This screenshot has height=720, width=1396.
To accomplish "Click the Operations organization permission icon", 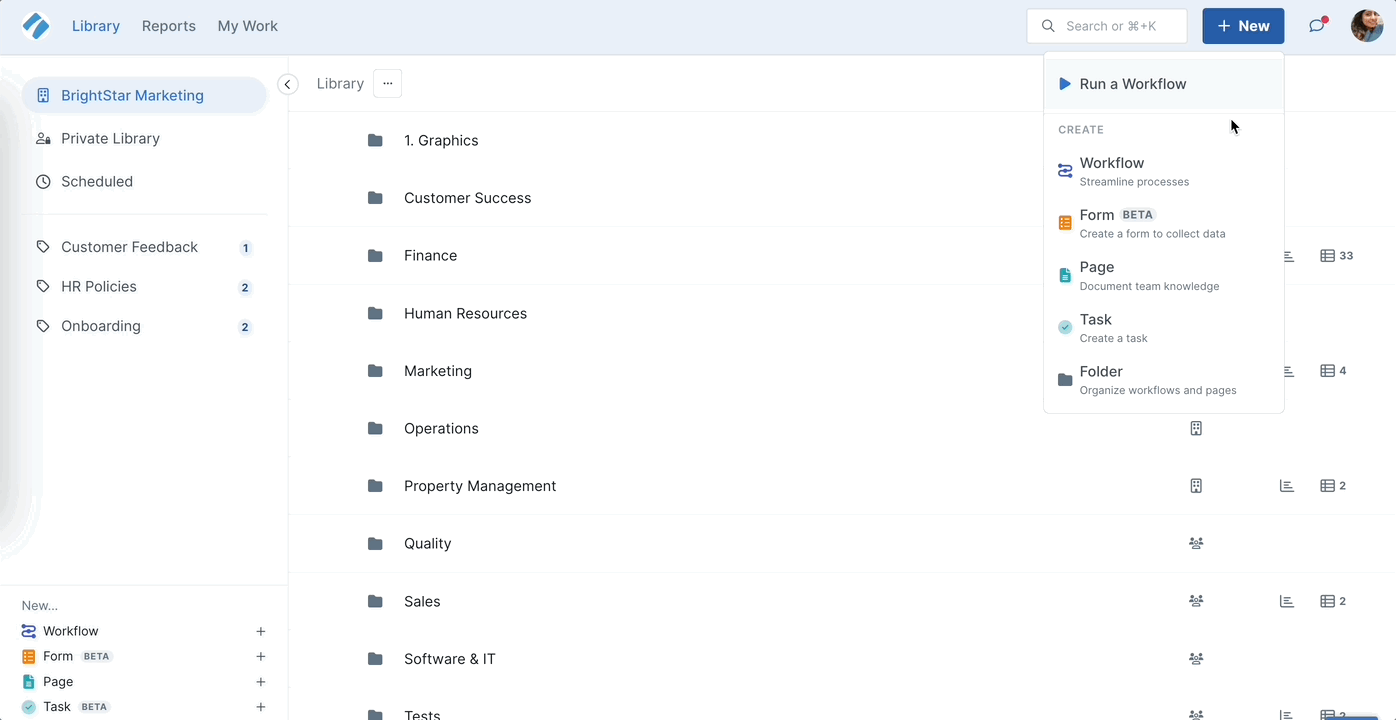I will pos(1196,428).
